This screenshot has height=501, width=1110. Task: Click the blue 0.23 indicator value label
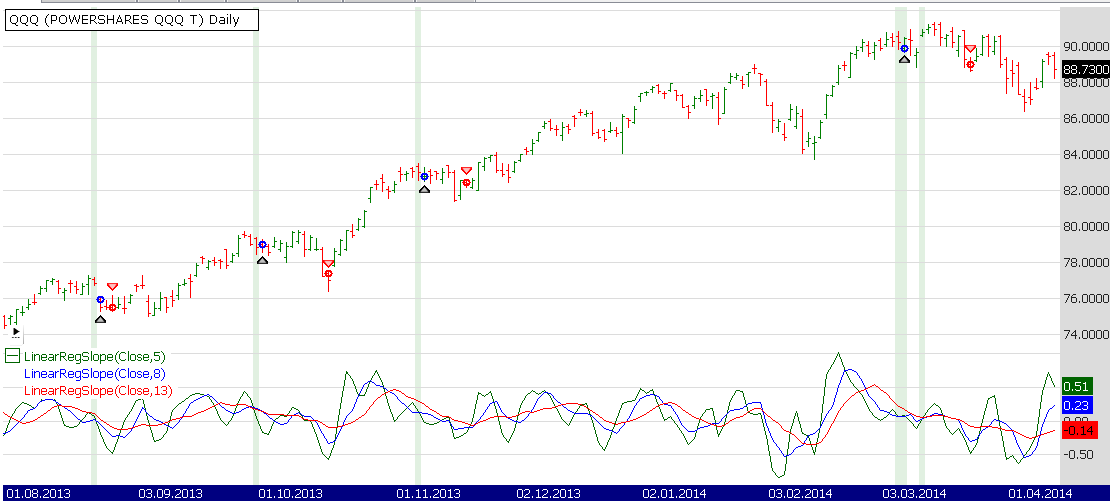tap(1076, 406)
